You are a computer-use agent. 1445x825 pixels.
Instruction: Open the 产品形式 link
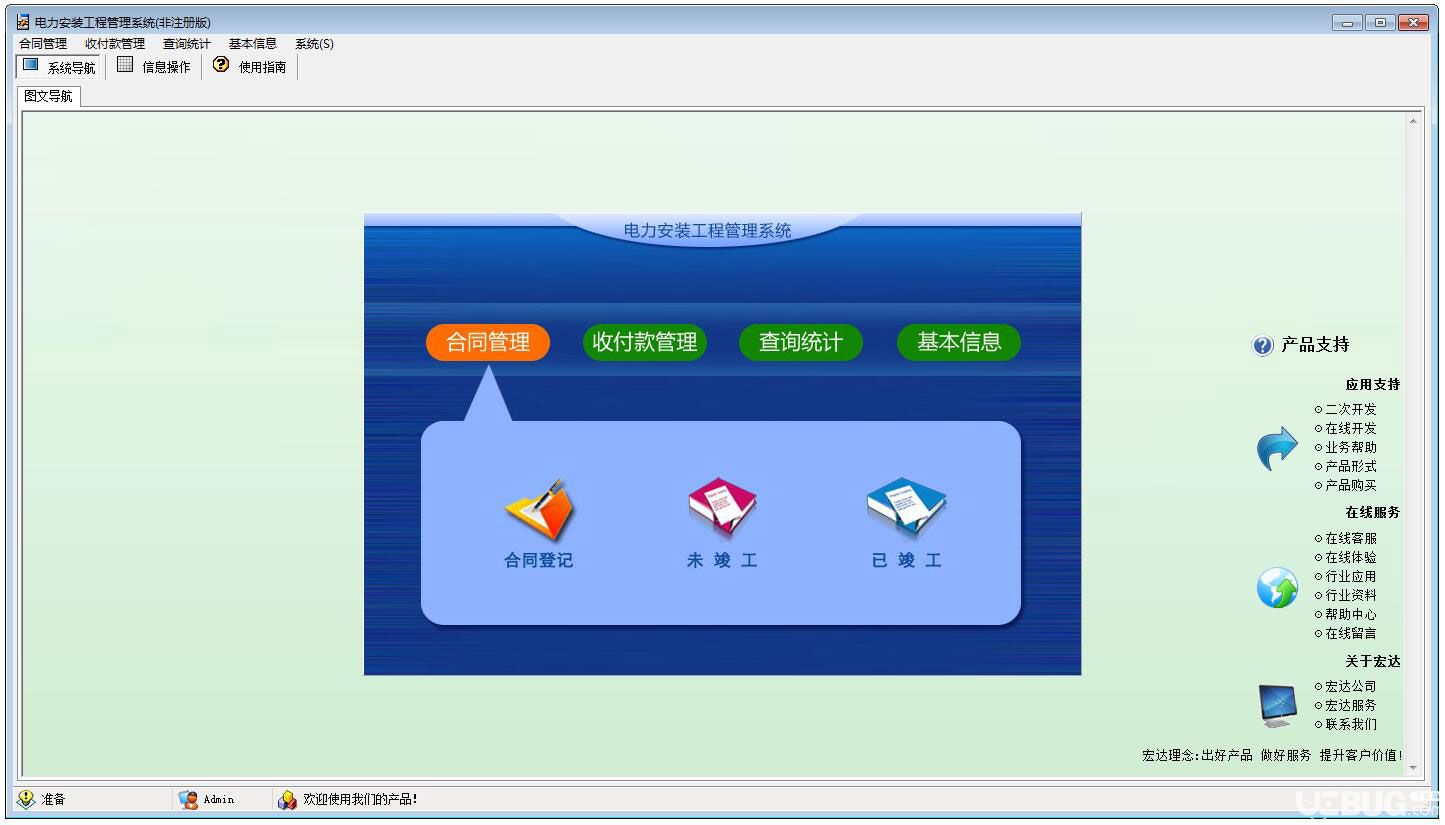coord(1351,466)
